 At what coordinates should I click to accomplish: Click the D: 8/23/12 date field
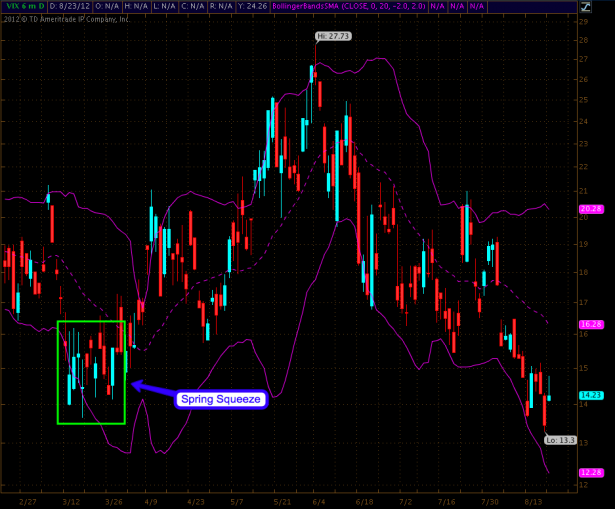[68, 6]
